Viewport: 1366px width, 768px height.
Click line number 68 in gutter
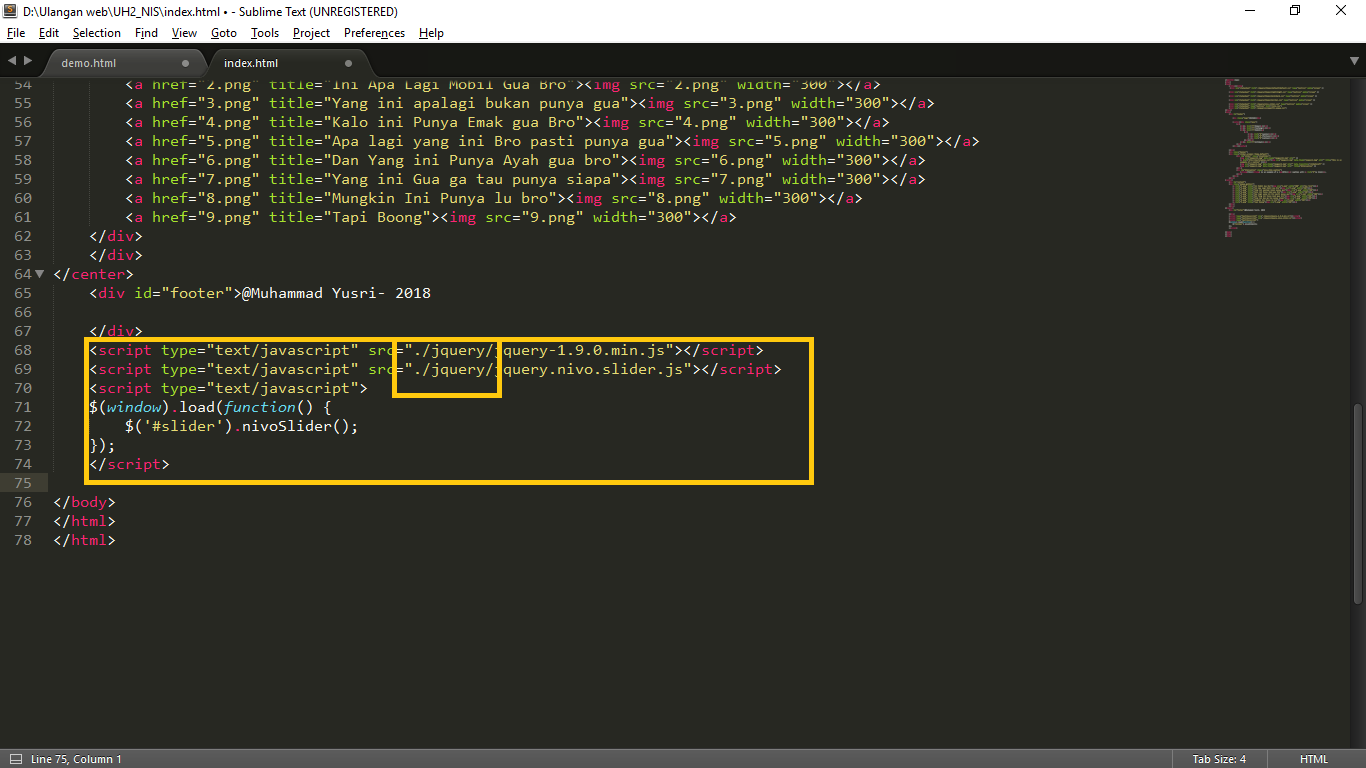21,350
